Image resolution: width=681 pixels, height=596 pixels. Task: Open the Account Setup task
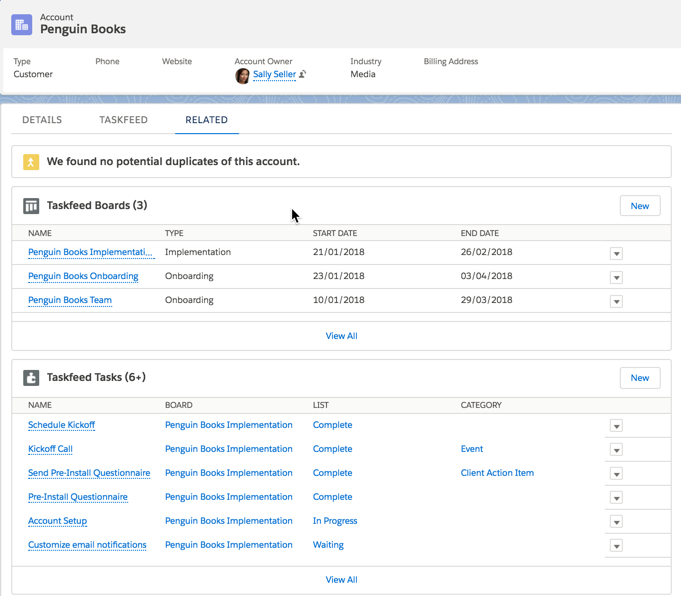(x=57, y=521)
